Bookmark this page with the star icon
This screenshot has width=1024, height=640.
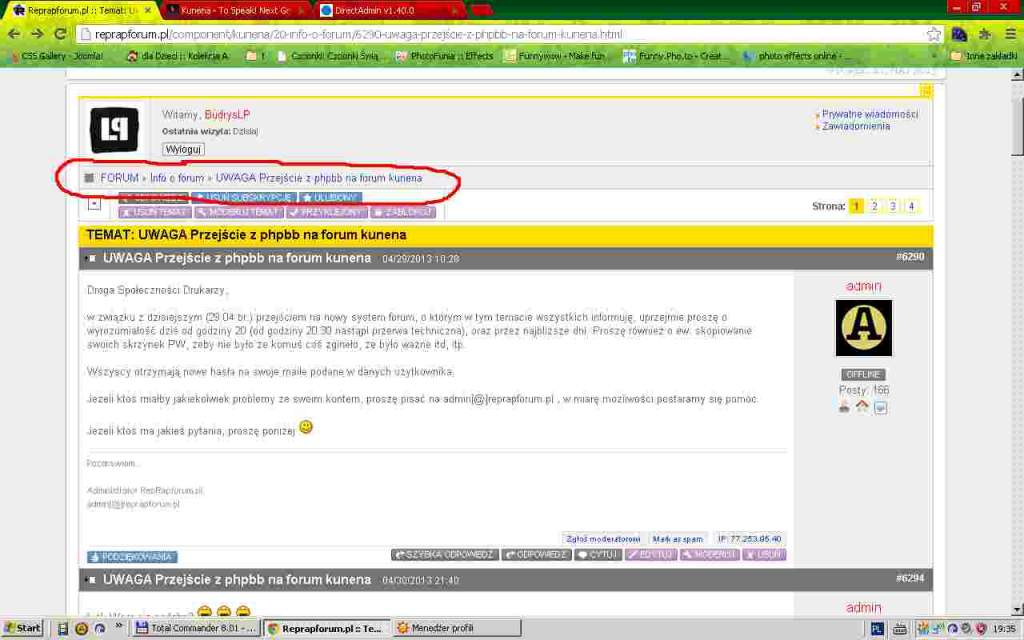click(x=933, y=34)
